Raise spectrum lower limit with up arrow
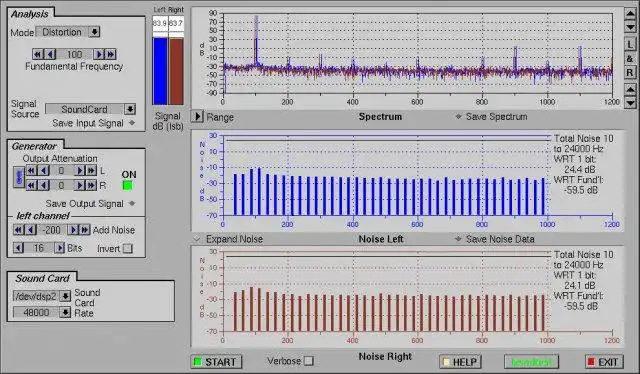Screen dimensions: 640x374 click(x=630, y=89)
